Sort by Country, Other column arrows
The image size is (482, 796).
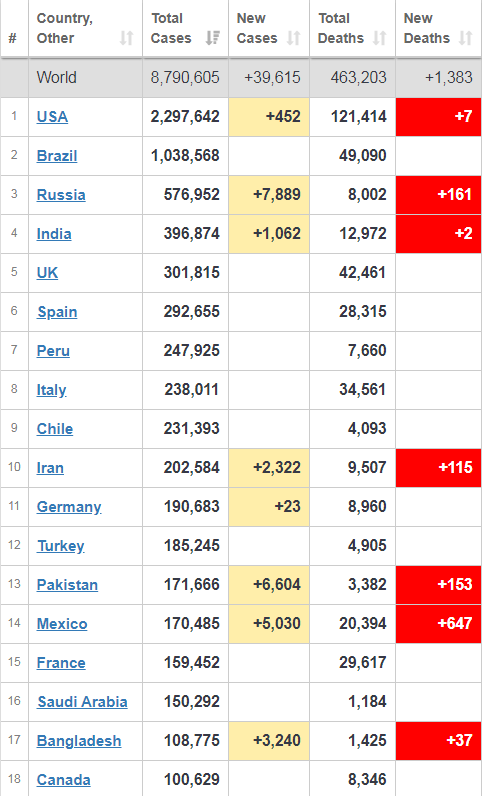pyautogui.click(x=126, y=38)
